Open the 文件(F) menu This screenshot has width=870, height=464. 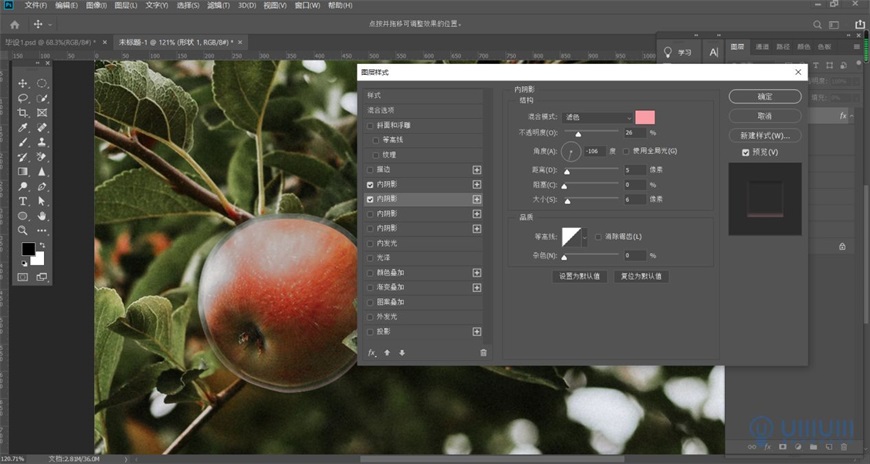[36, 6]
